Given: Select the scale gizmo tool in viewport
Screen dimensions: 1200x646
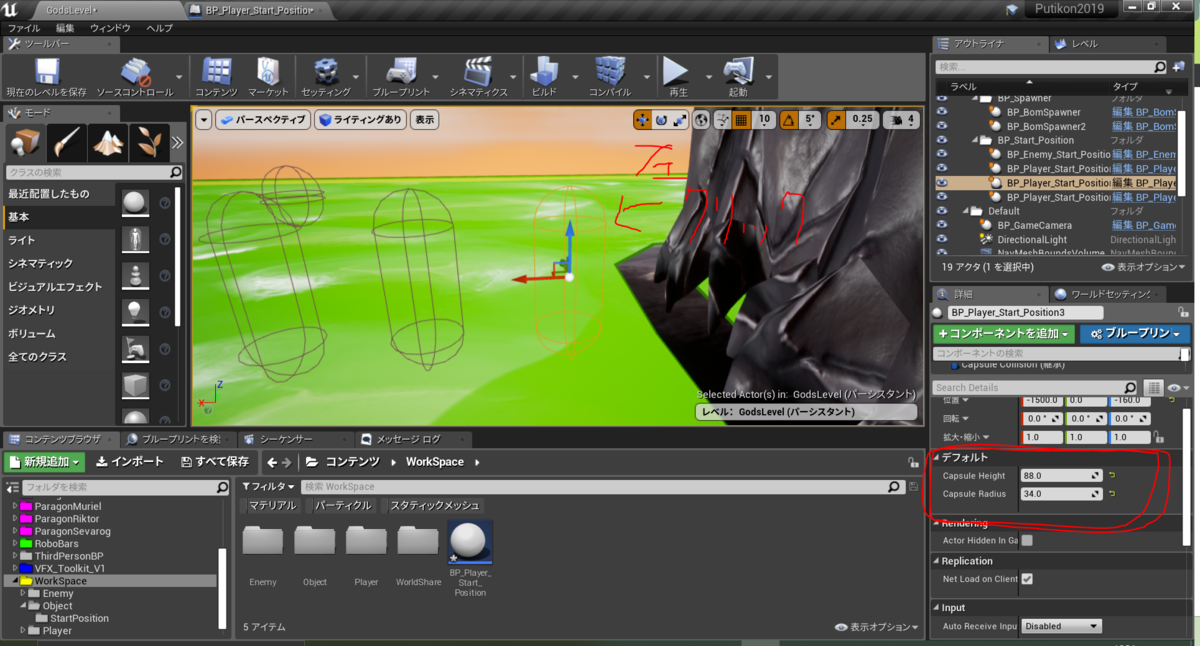Looking at the screenshot, I should tap(680, 120).
